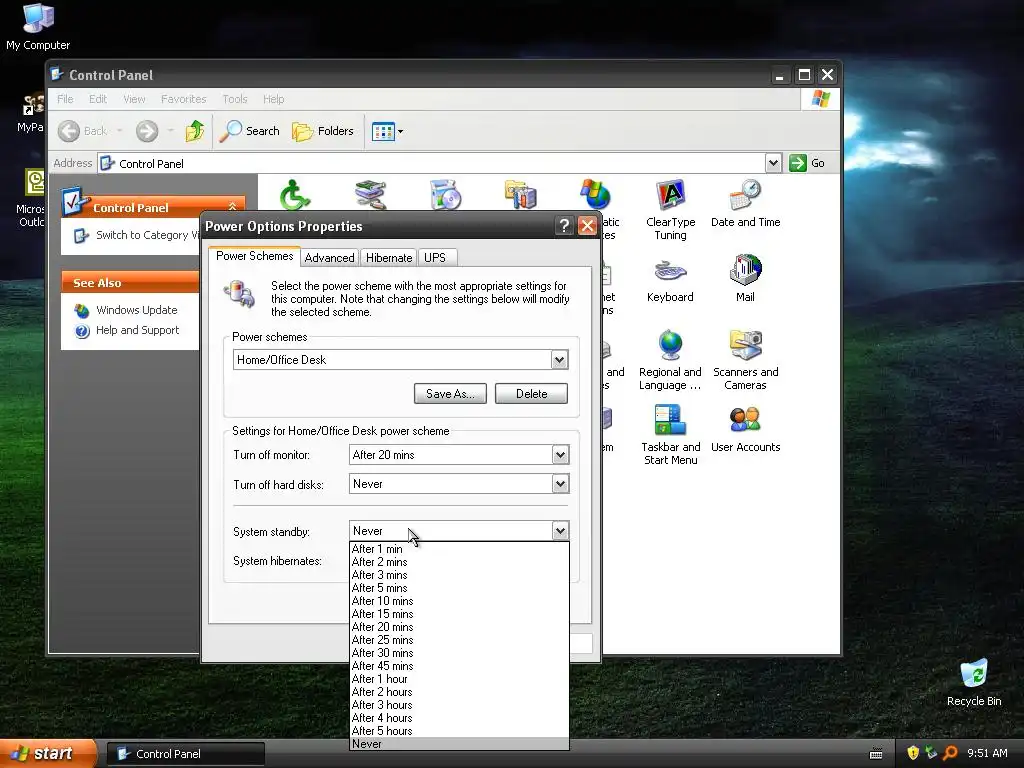1024x768 pixels.
Task: Select the Power Schemes tab
Action: coord(255,256)
